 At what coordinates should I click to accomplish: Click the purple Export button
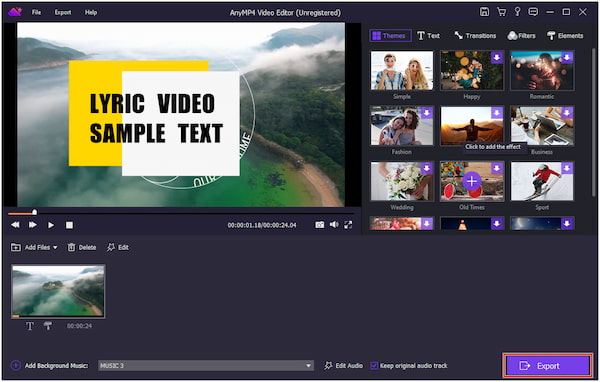coord(548,366)
